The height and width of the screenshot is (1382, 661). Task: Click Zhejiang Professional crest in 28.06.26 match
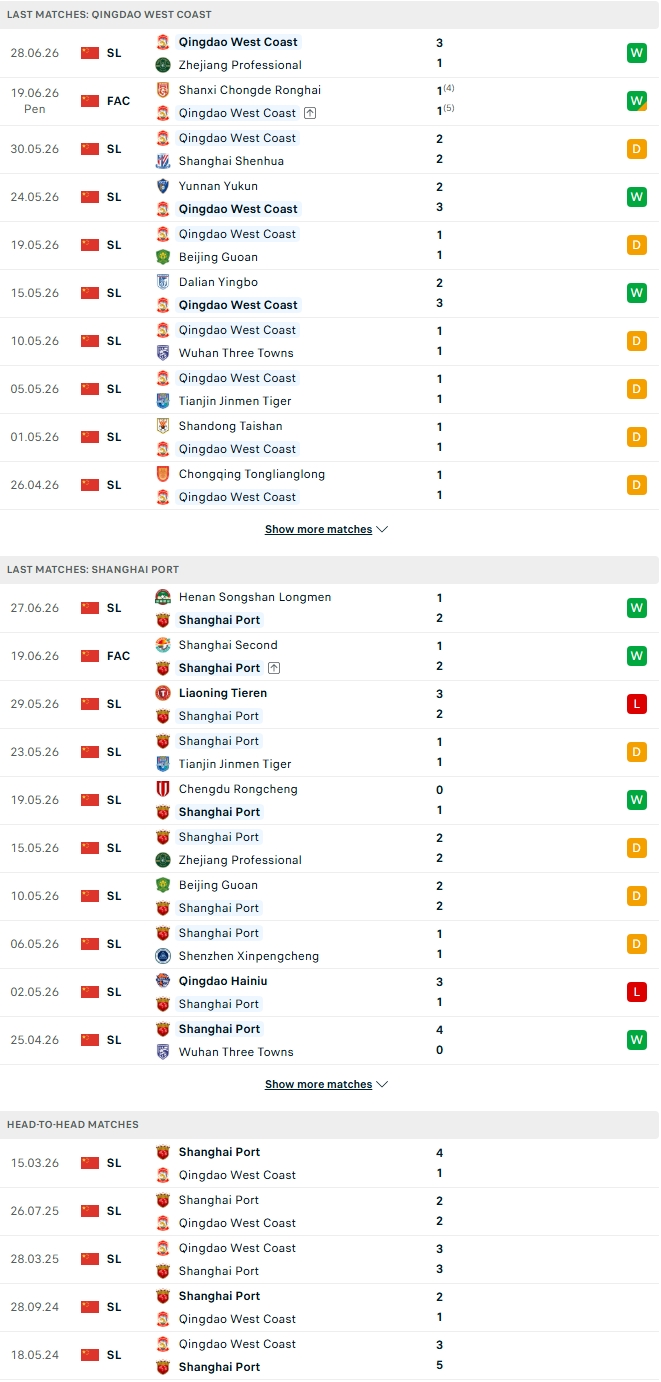tap(163, 65)
